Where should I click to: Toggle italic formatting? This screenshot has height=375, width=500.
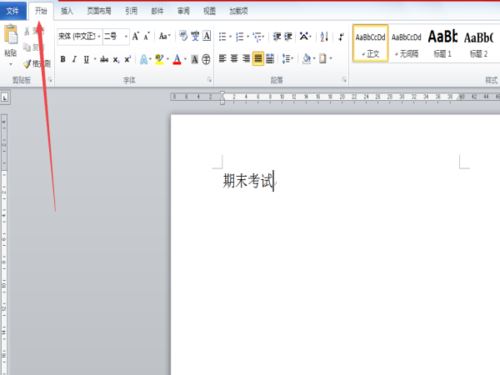click(x=74, y=59)
